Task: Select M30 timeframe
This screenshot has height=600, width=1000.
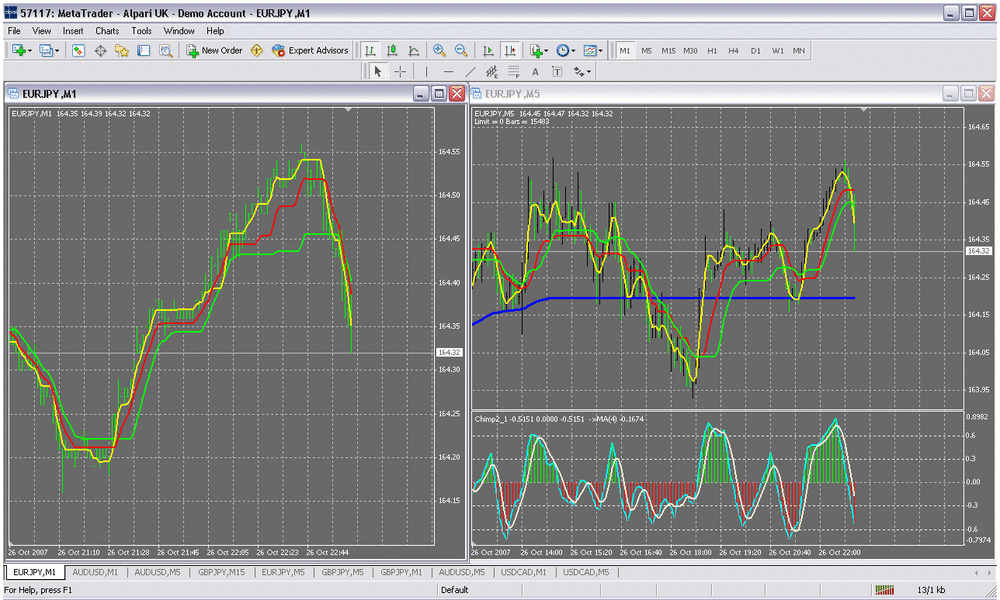Action: 690,50
